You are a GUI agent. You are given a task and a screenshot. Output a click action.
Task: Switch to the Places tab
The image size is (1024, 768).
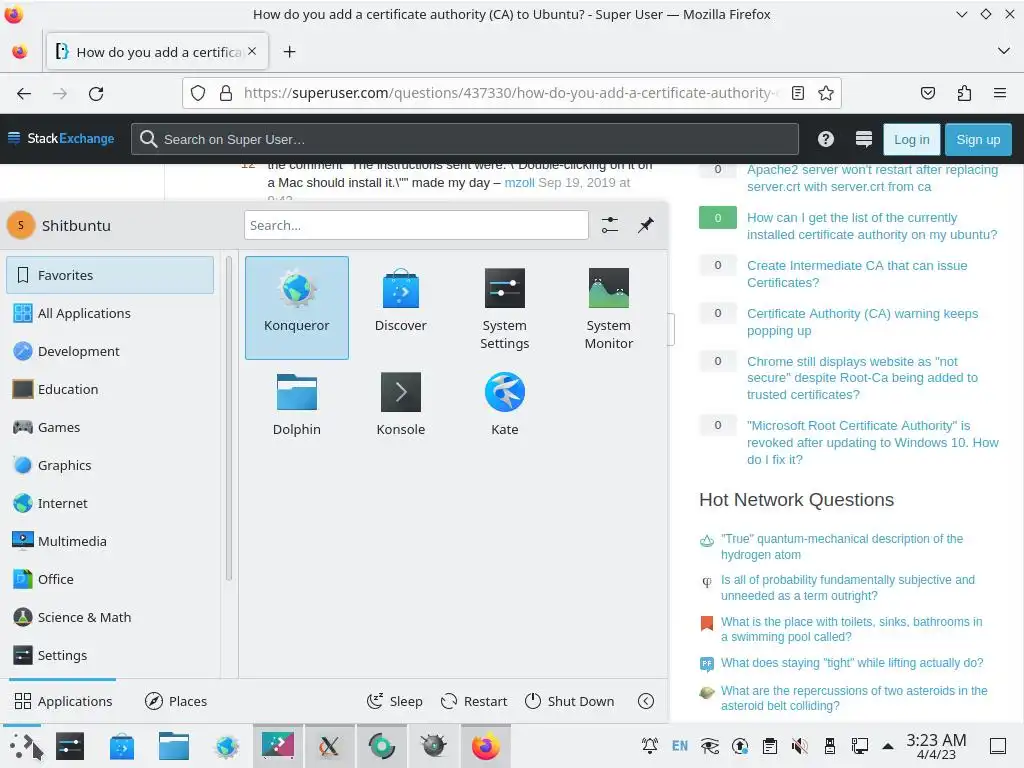176,701
